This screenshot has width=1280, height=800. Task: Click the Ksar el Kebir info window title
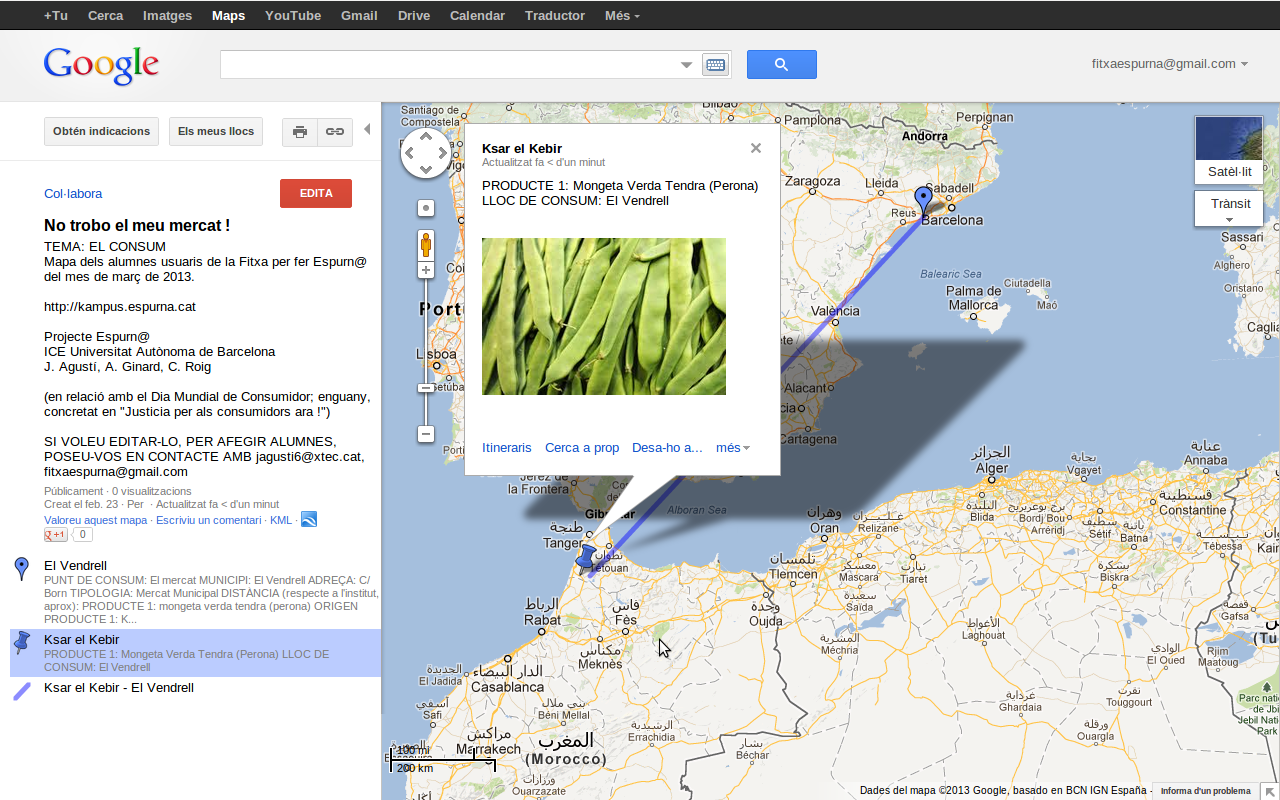[522, 148]
